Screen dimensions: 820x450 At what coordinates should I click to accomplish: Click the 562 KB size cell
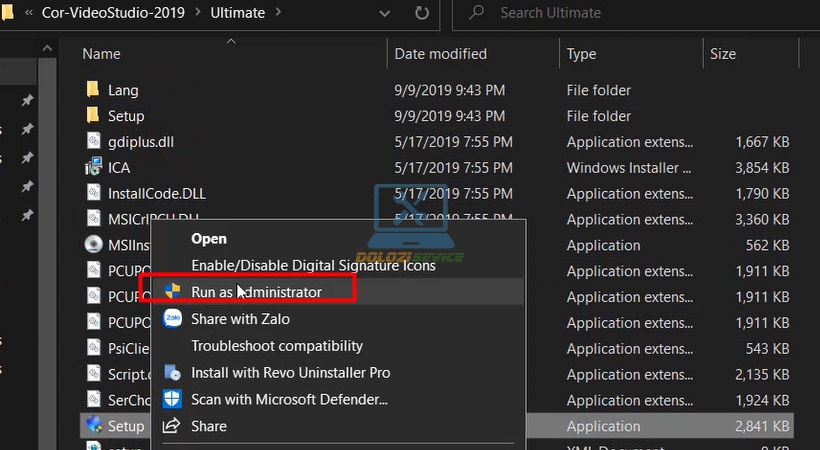[x=767, y=245]
